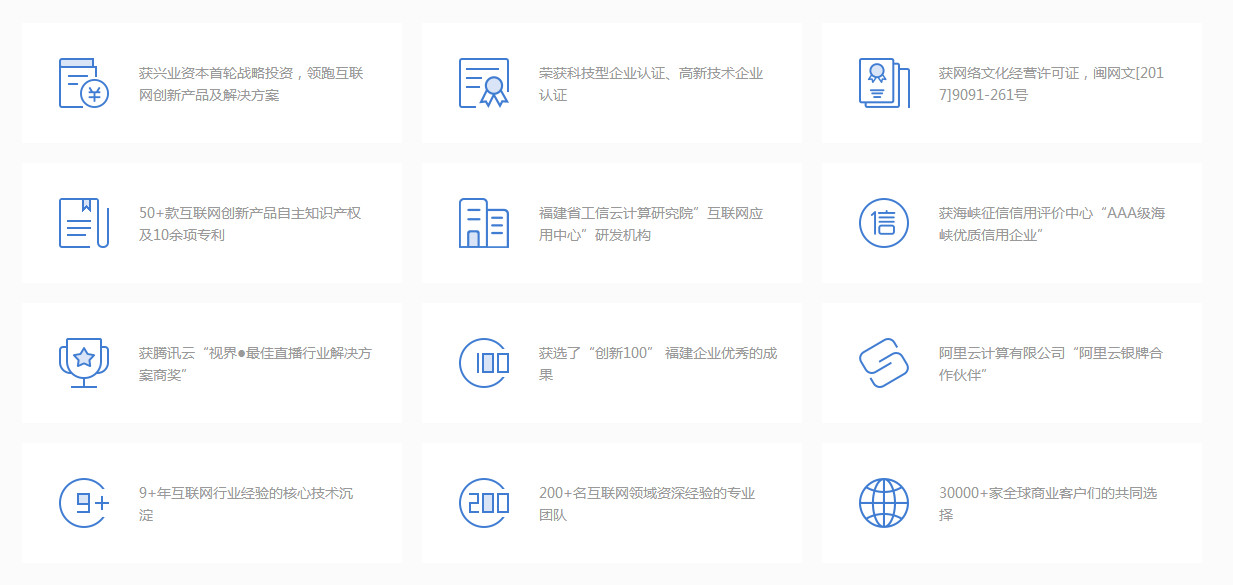The height and width of the screenshot is (585, 1233).
Task: Click the network culture license icon
Action: pos(884,83)
